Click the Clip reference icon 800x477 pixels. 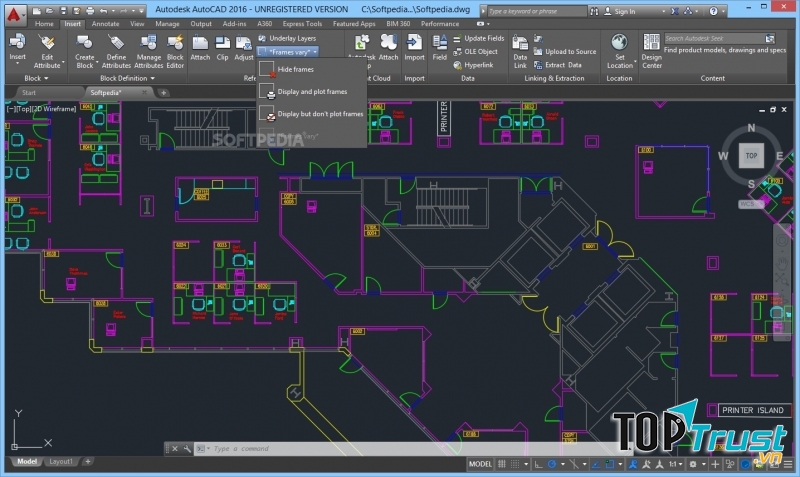tap(222, 43)
